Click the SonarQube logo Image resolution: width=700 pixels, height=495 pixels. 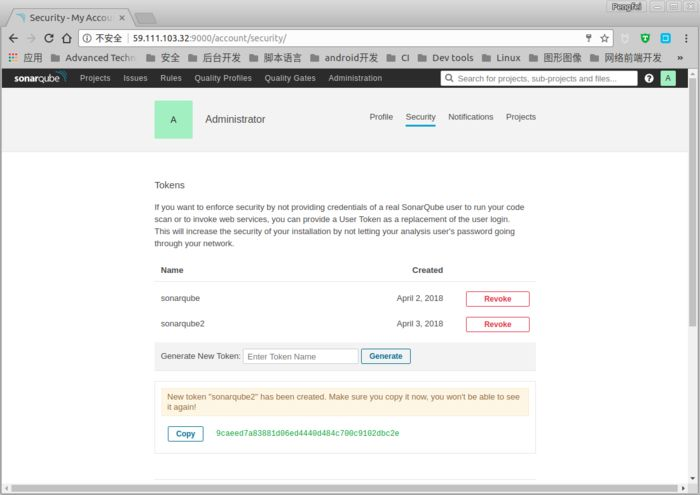click(x=40, y=78)
